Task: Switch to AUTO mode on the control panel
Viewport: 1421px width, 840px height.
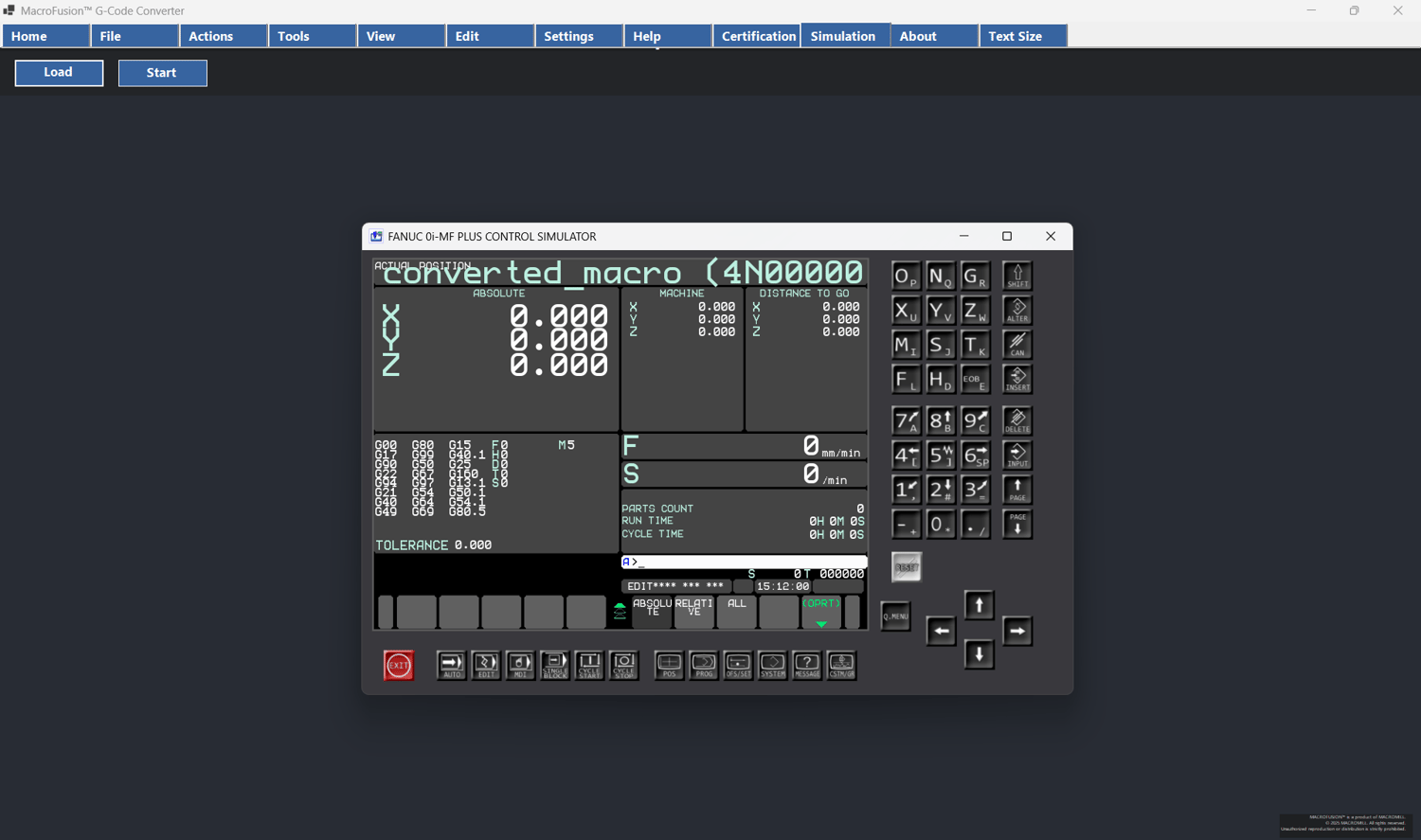Action: coord(451,665)
